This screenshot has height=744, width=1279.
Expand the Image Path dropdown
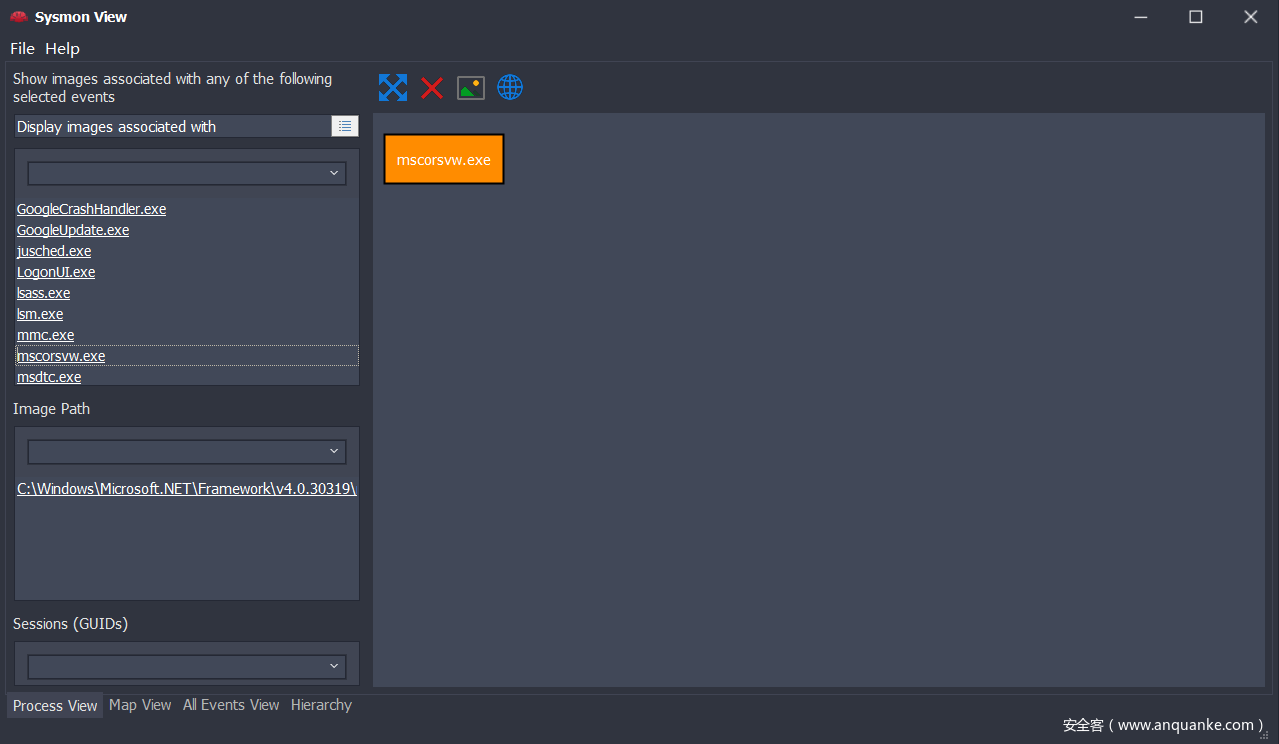187,452
